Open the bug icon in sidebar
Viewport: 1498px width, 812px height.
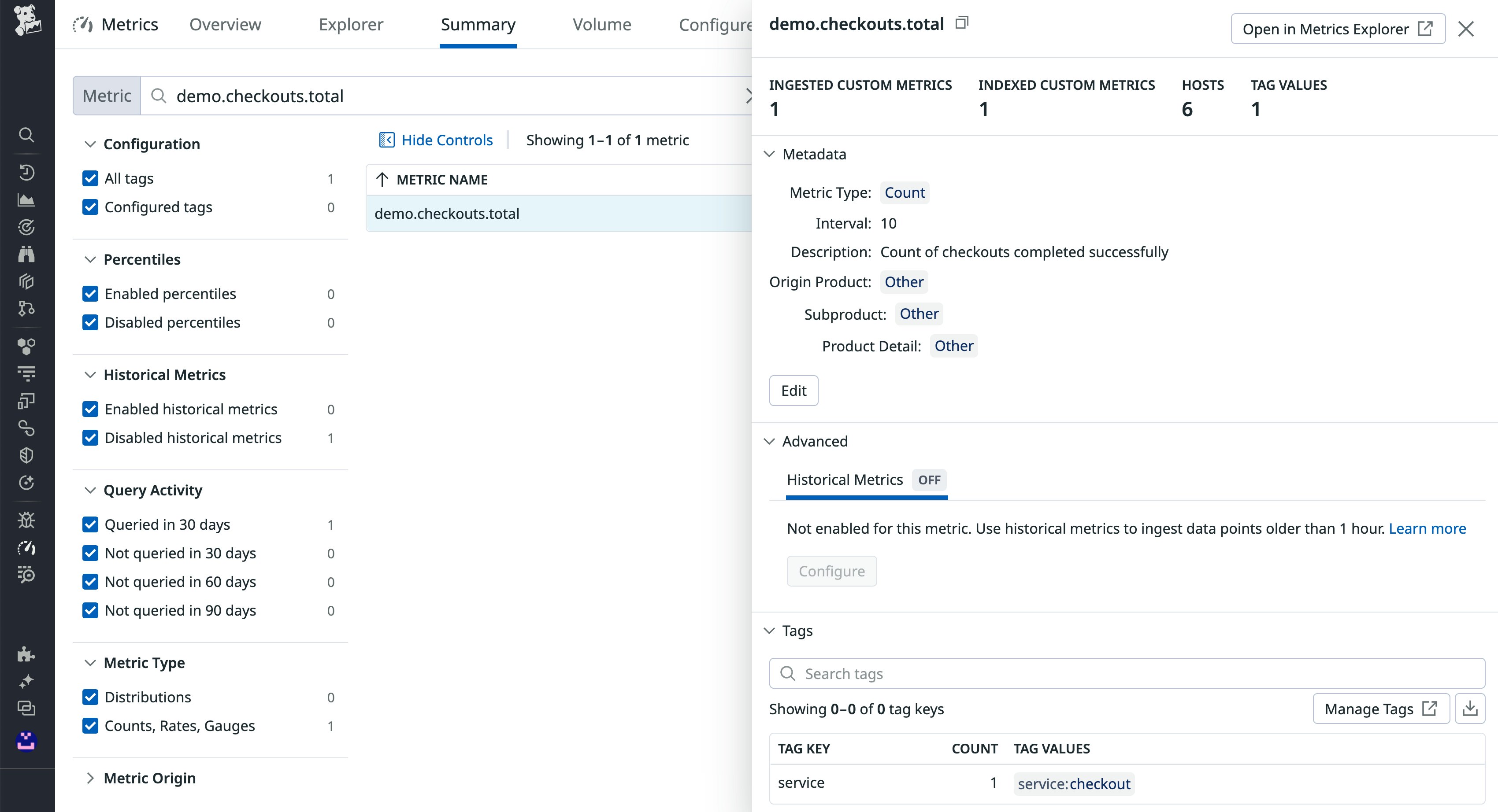coord(26,520)
